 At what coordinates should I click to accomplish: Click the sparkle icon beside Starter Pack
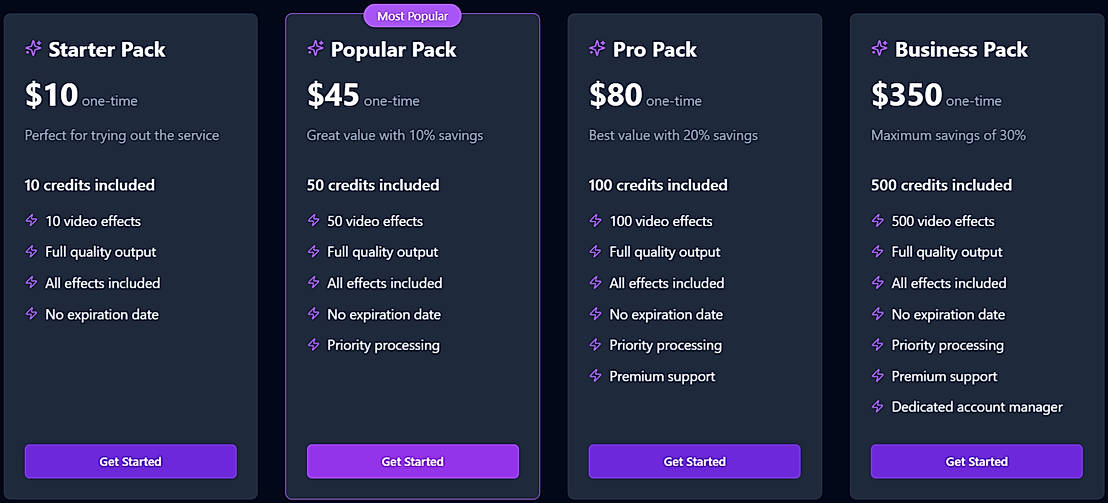[x=33, y=48]
